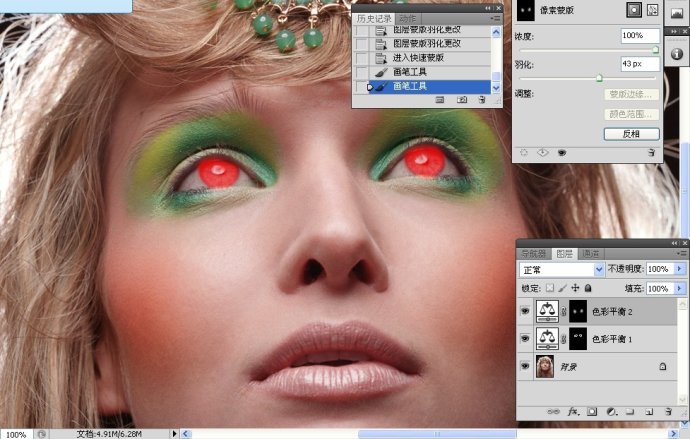Delete current history state trash icon
Viewport: 690px width, 439px height.
[x=482, y=100]
